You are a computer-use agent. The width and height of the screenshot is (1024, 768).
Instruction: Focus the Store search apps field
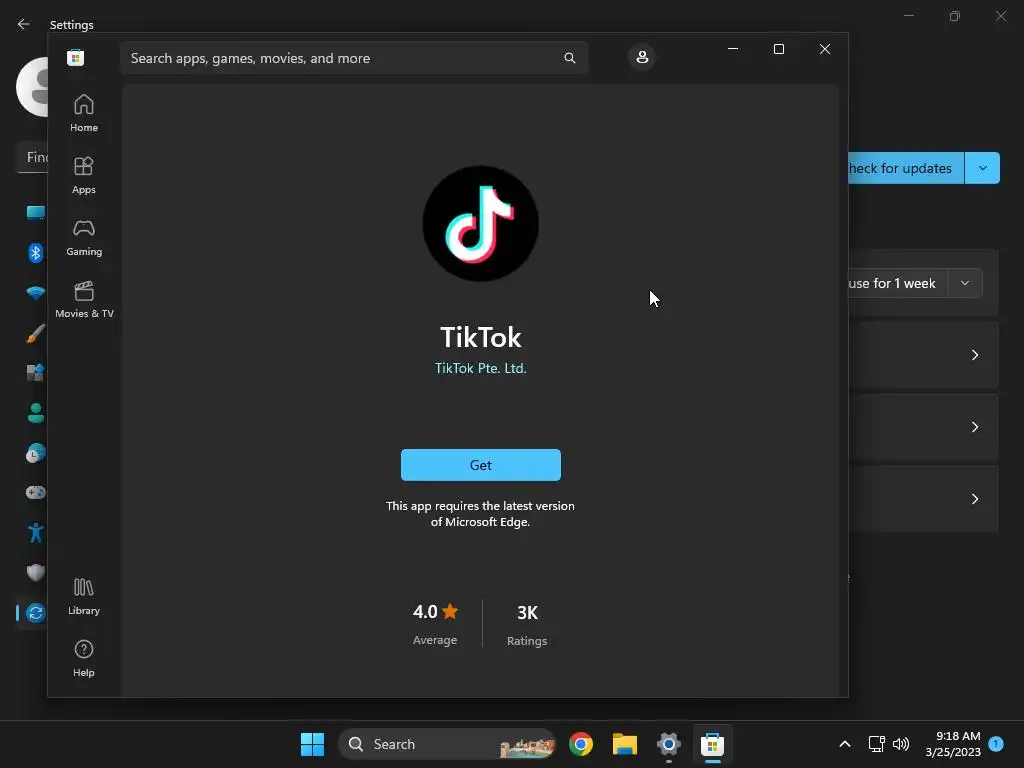(x=354, y=58)
